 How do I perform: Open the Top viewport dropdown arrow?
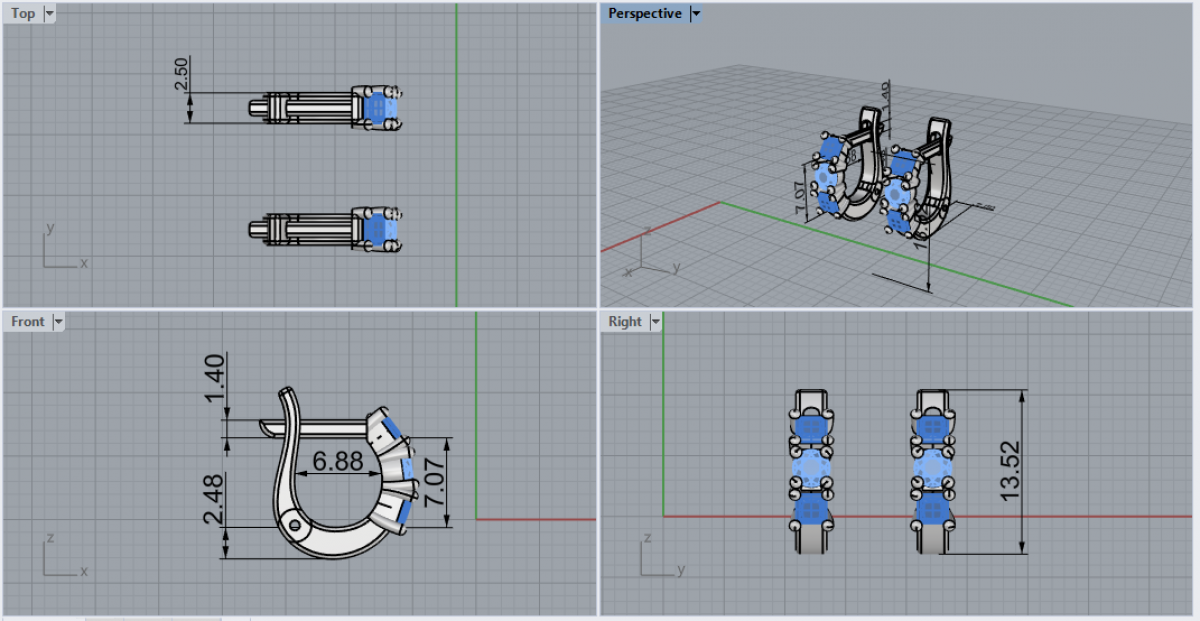50,14
